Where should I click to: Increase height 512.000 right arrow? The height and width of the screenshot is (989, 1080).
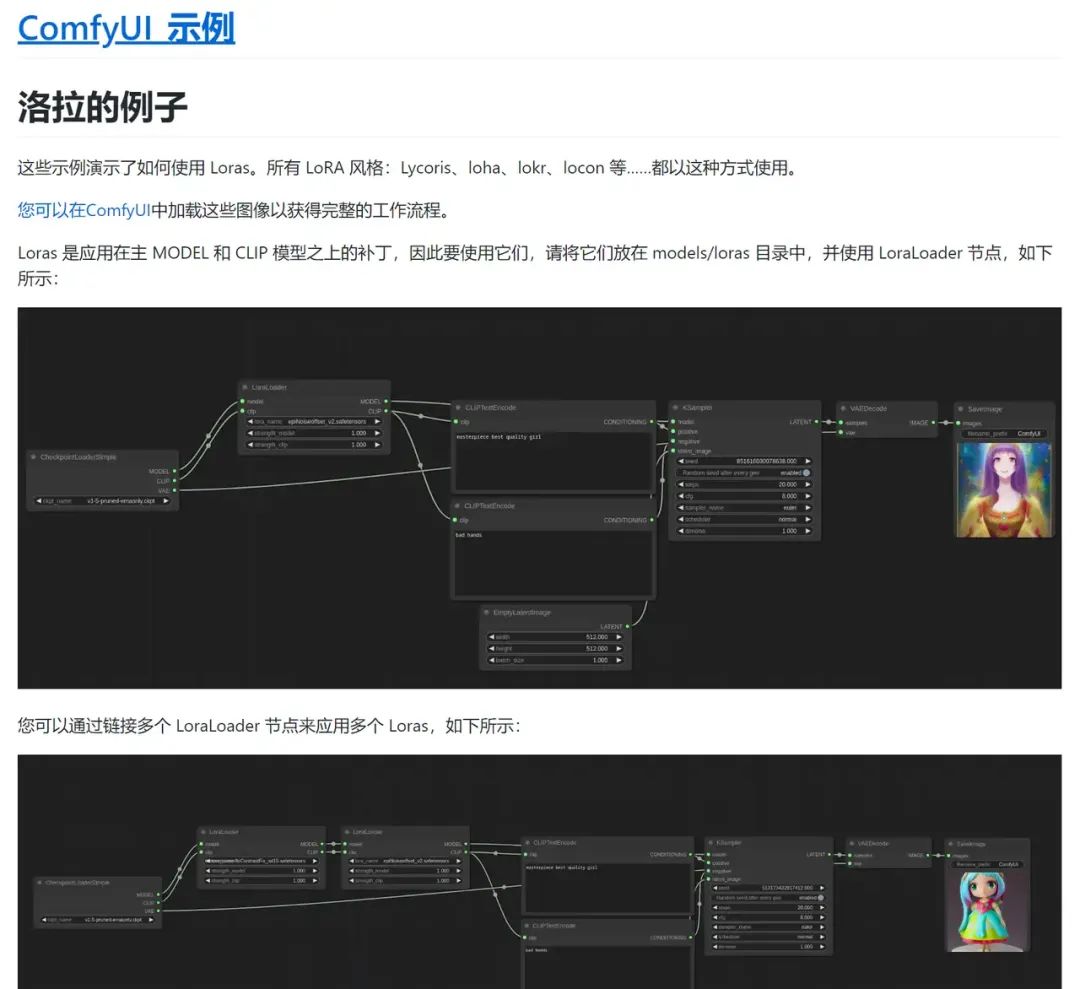click(619, 648)
